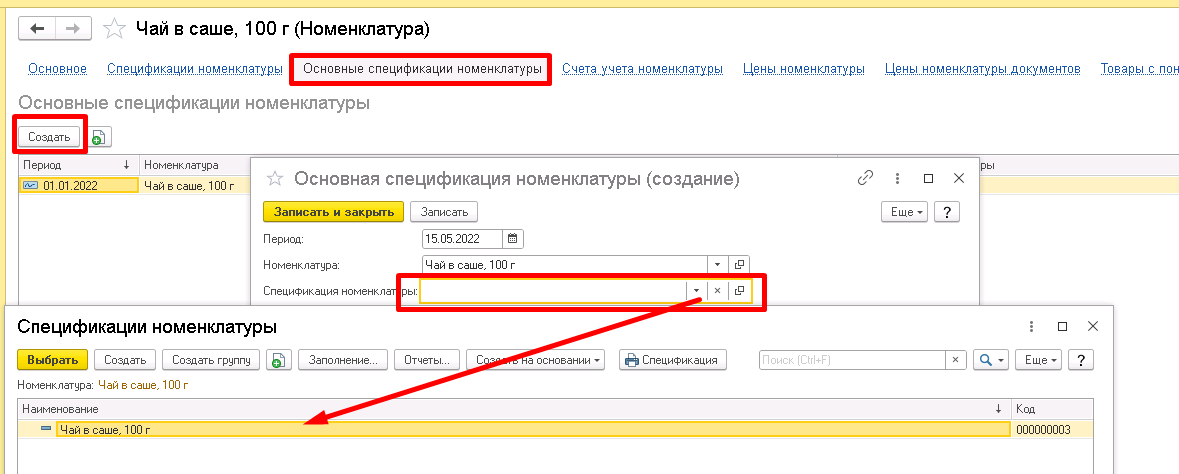Open the selected Номенклатура item form
The image size is (1179, 474).
click(740, 265)
